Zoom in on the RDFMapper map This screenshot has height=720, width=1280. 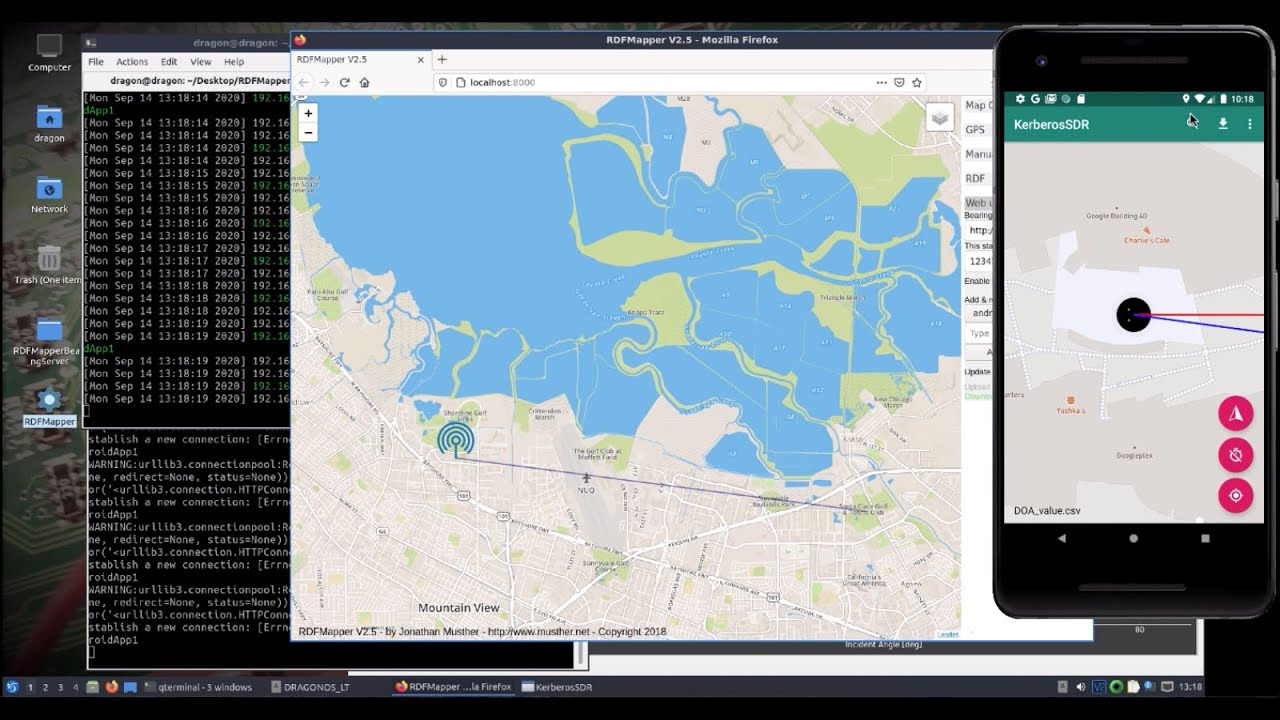point(308,114)
